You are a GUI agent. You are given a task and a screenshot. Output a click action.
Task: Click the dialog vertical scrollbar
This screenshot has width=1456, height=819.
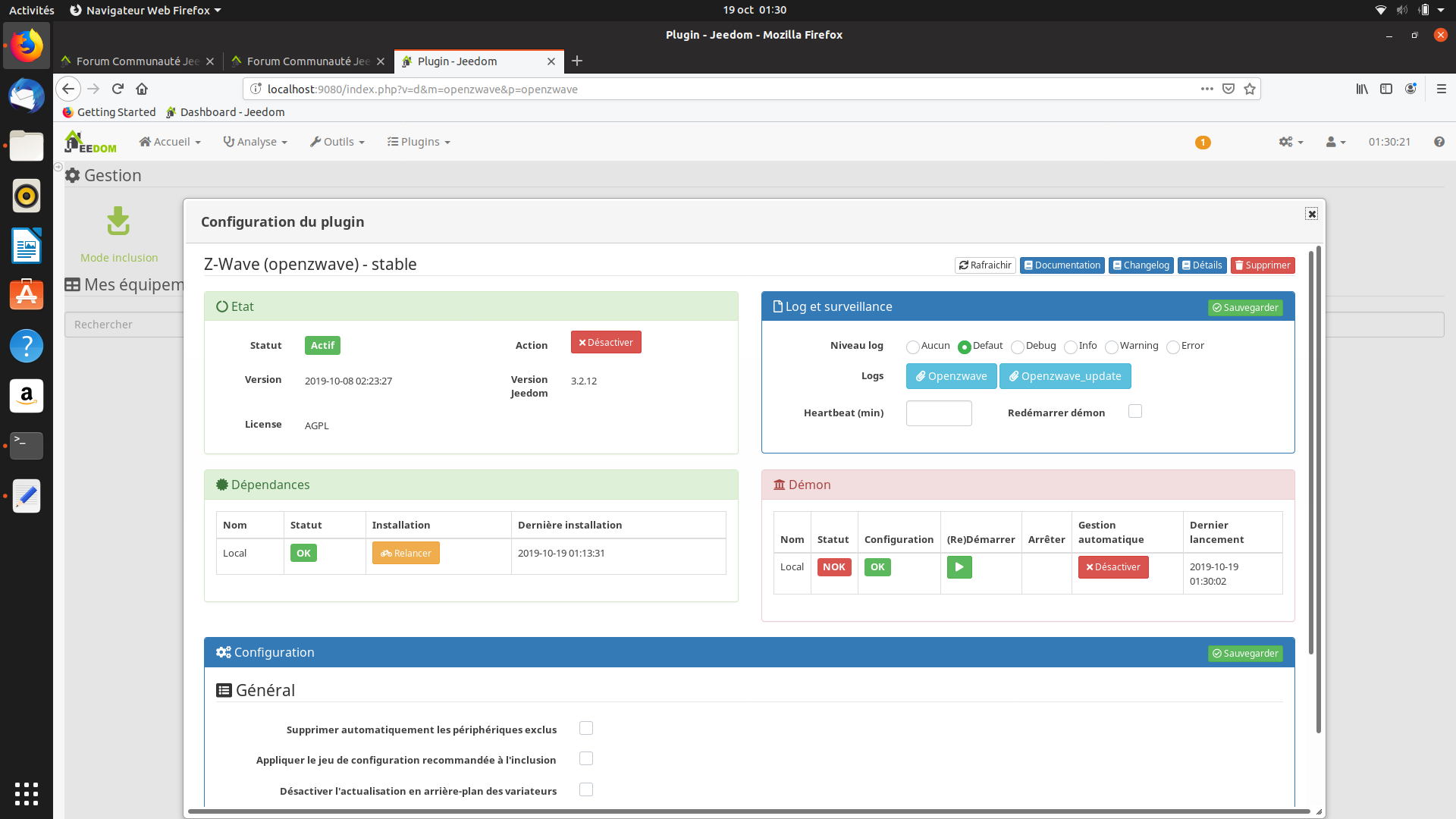(1319, 489)
